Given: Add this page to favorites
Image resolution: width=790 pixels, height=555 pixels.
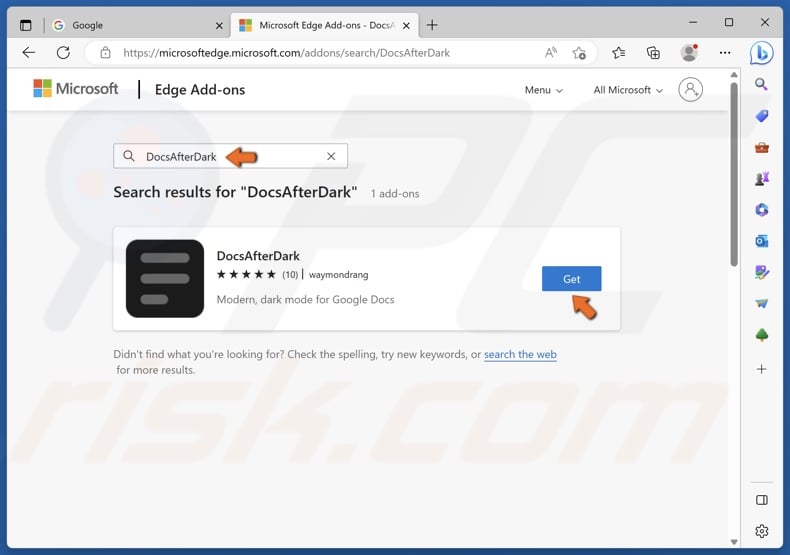Looking at the screenshot, I should coord(579,52).
